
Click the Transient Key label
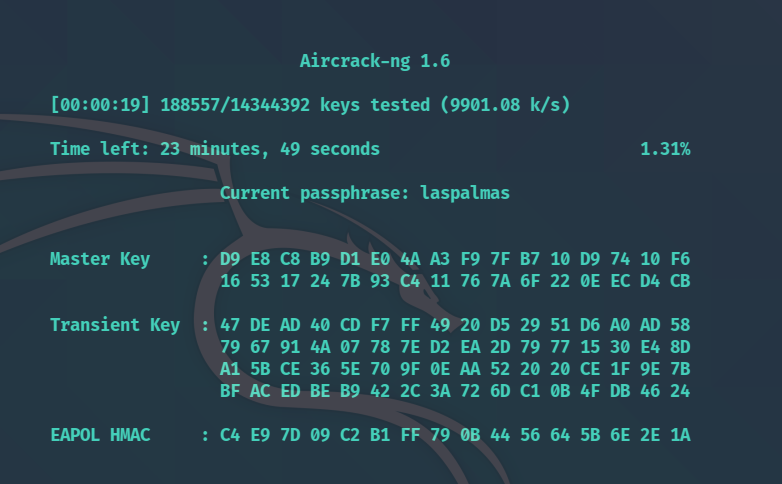[115, 325]
